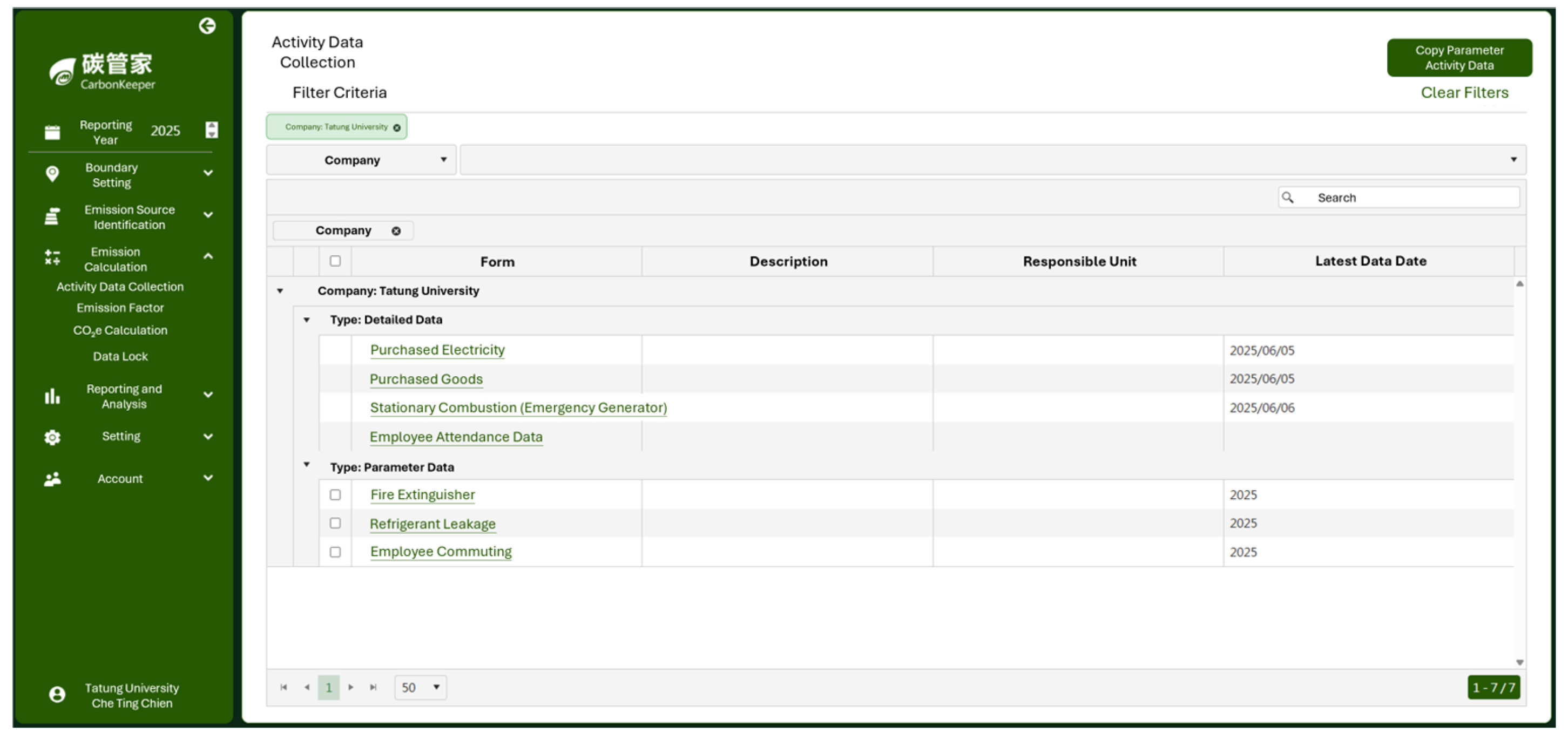1568x740 pixels.
Task: Open the Company filter field dropdown
Action: 362,160
